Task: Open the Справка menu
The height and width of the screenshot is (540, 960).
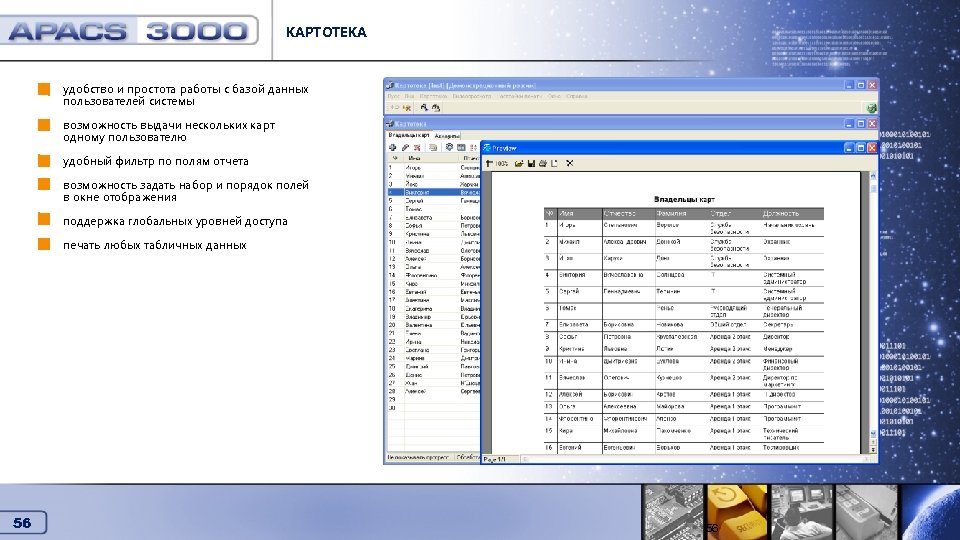Action: (x=577, y=96)
